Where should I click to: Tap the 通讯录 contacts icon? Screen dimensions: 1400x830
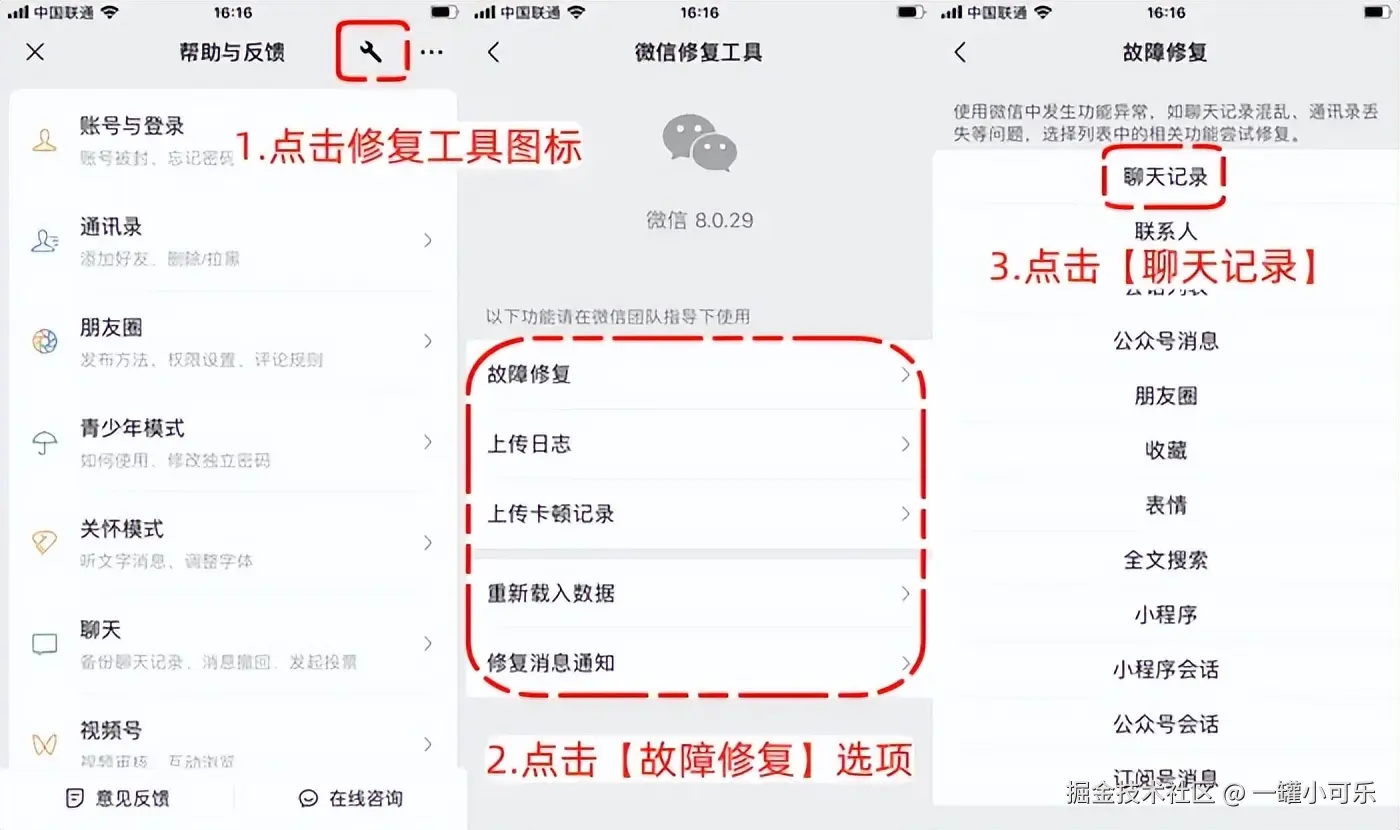pos(44,241)
